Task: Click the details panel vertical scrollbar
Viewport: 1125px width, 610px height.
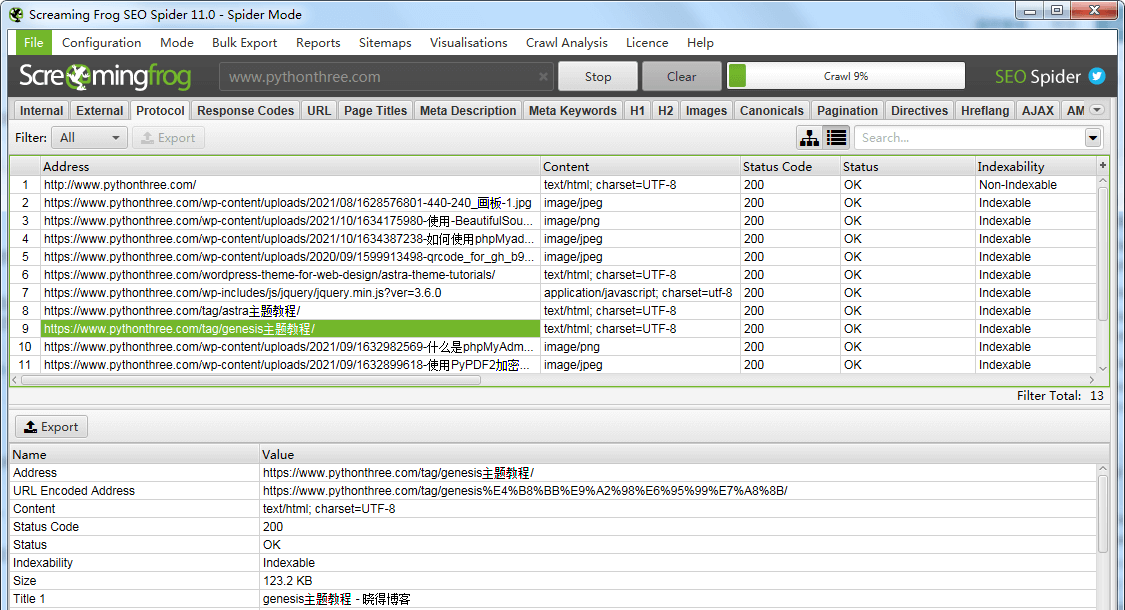Action: coord(1103,512)
